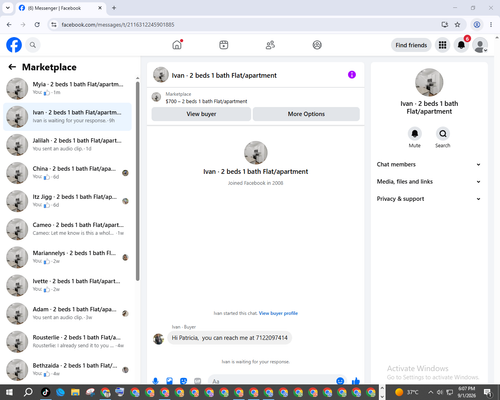Open the Facebook menu grid icon

[x=442, y=45]
